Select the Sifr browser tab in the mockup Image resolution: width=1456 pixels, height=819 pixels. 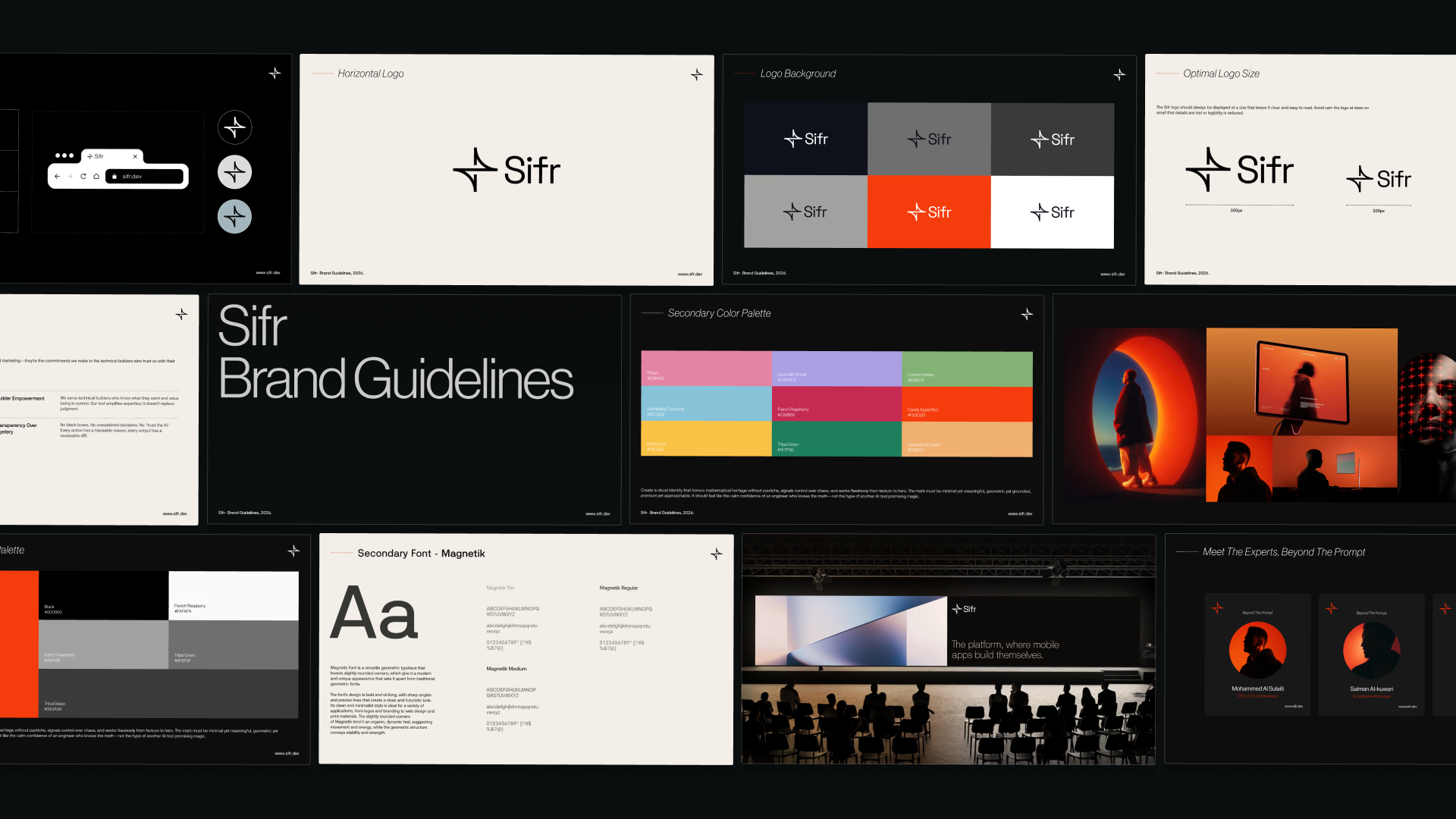coord(111,156)
